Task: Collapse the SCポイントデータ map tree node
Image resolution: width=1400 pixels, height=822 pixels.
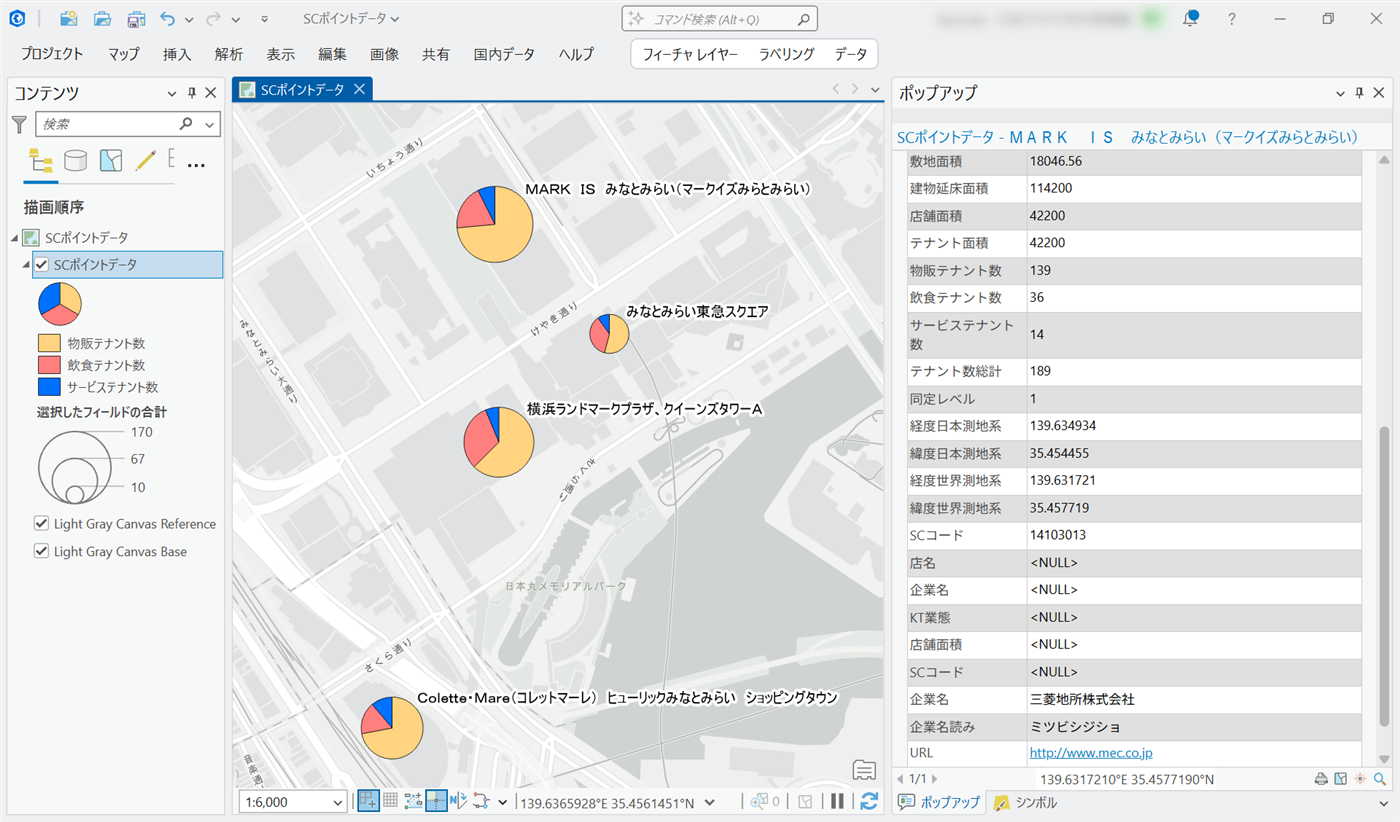Action: coord(15,238)
